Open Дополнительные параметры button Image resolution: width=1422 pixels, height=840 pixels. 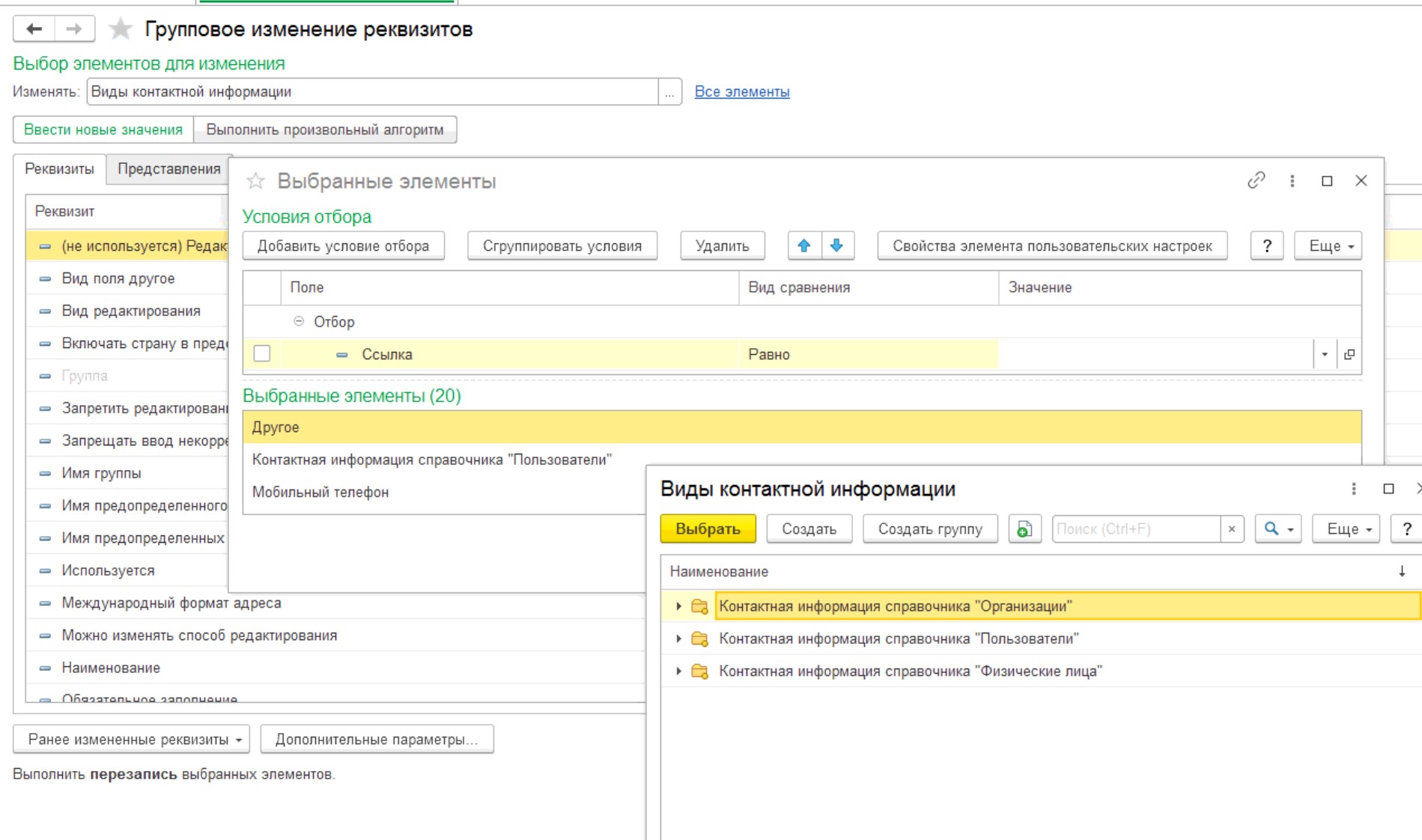click(x=377, y=739)
